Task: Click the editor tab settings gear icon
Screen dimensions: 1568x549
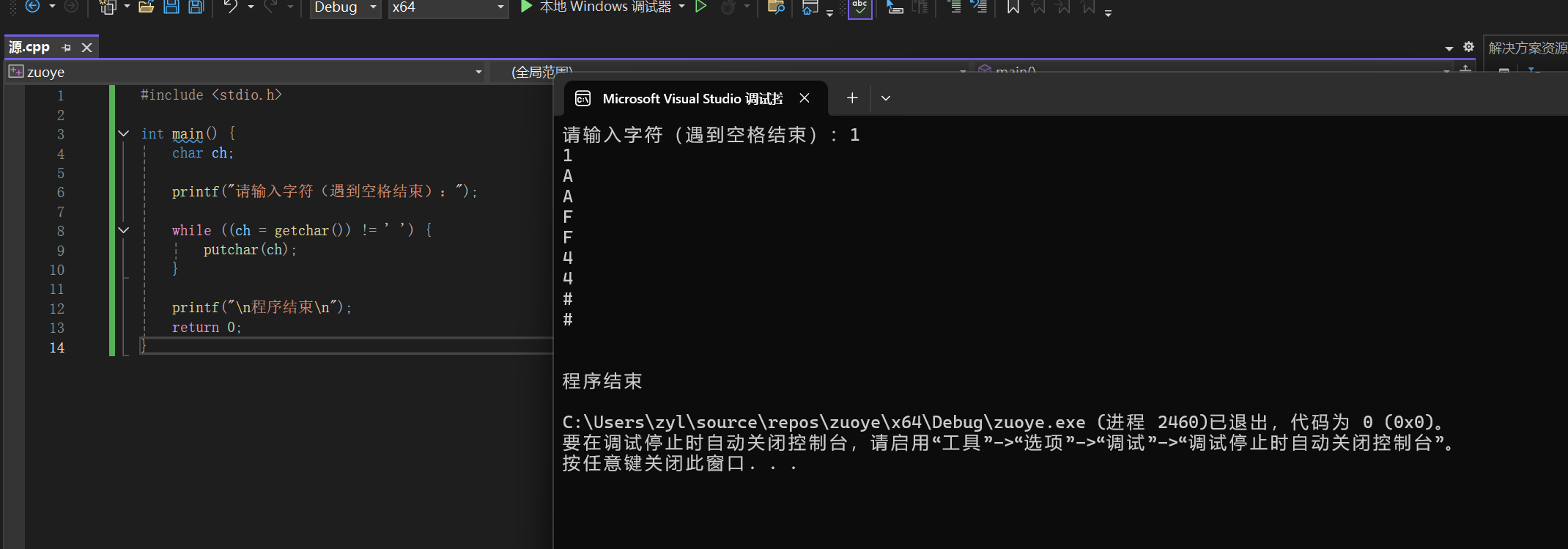Action: click(1468, 47)
